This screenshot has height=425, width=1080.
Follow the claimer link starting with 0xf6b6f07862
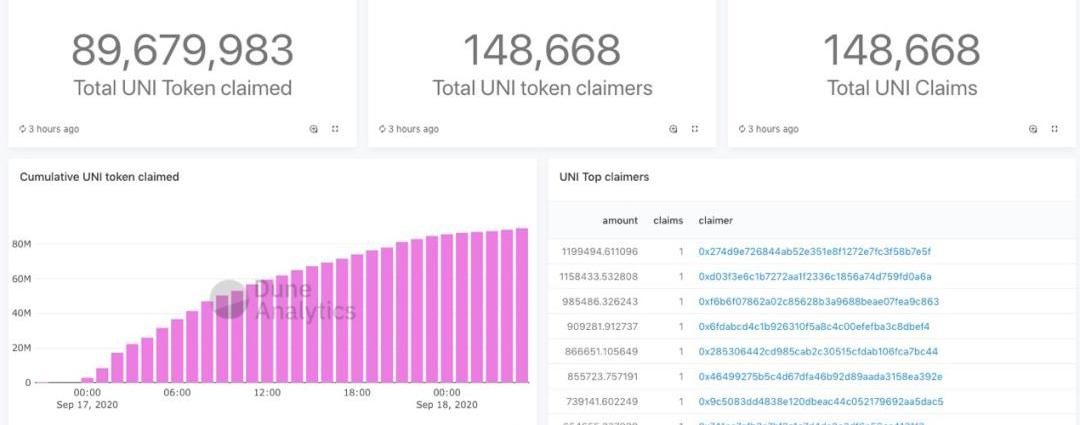pyautogui.click(x=818, y=301)
